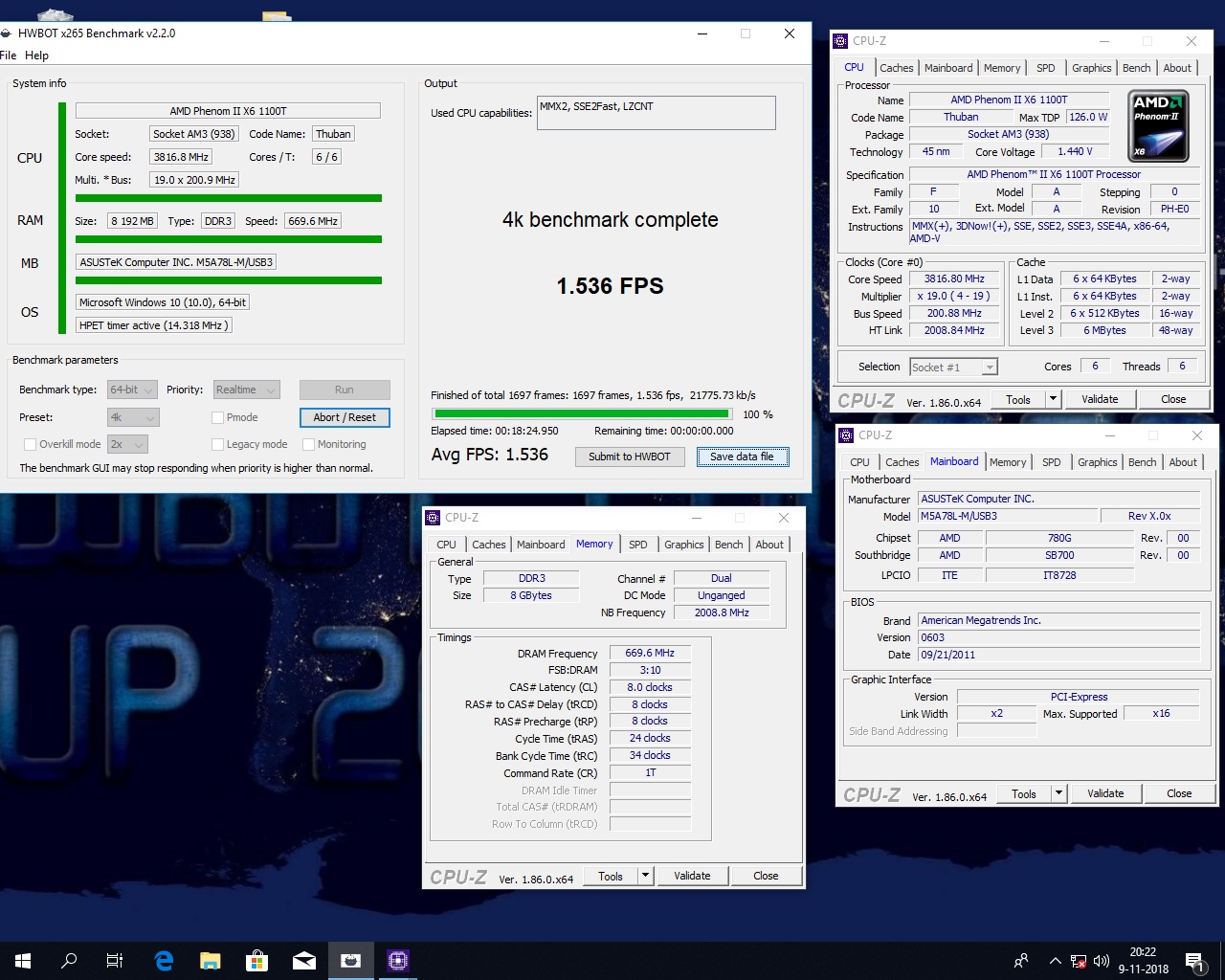Open the Preset 4k dropdown
This screenshot has height=980, width=1225.
click(x=133, y=417)
